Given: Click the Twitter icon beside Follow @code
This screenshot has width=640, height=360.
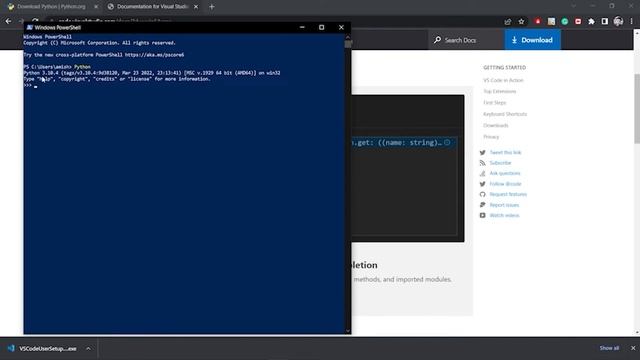Looking at the screenshot, I should point(482,184).
